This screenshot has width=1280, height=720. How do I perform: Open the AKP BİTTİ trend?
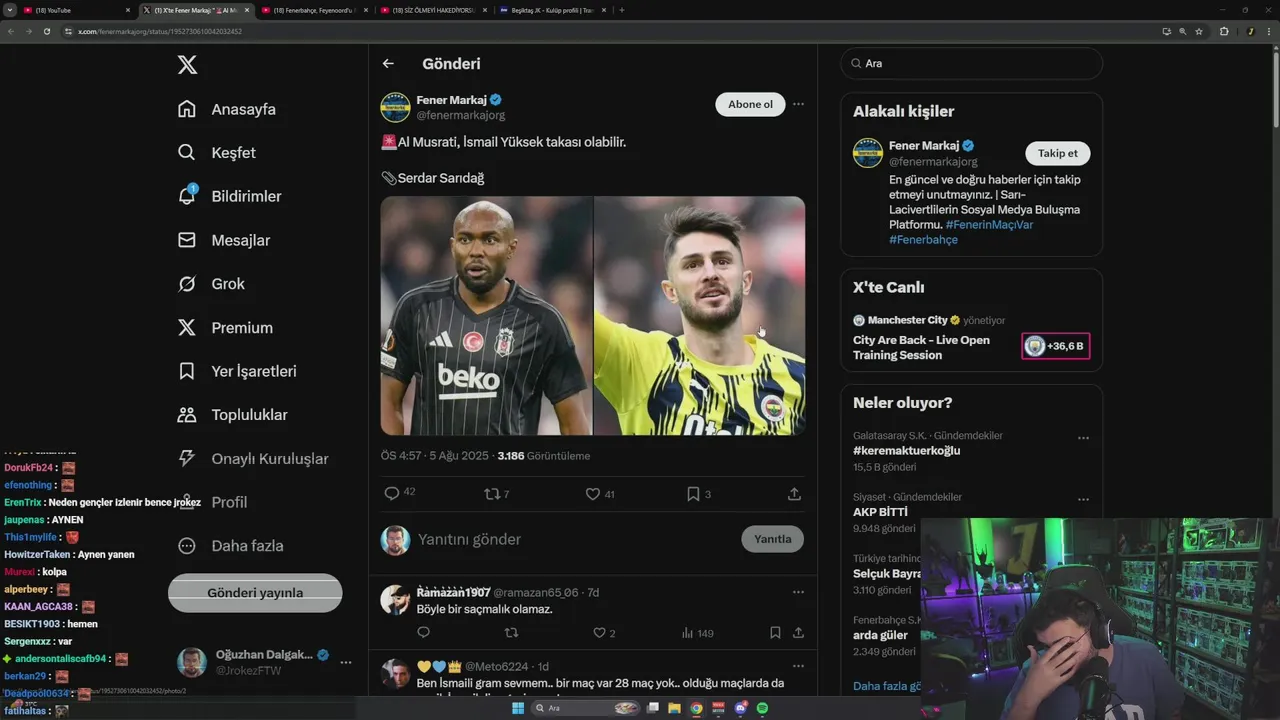click(880, 512)
